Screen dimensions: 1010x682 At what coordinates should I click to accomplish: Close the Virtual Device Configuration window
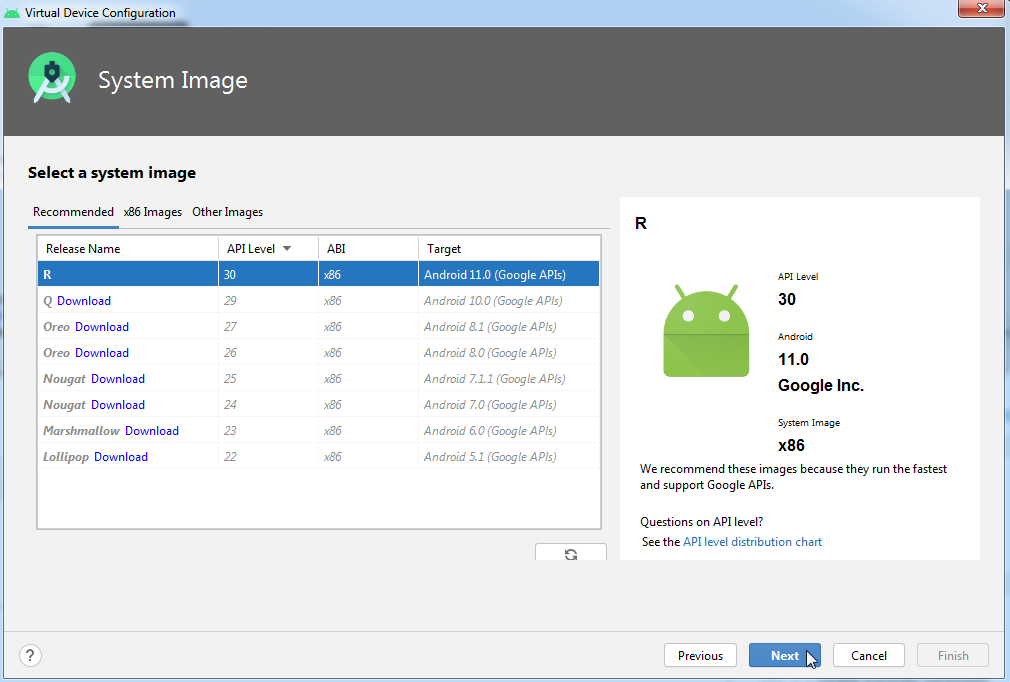pyautogui.click(x=980, y=8)
